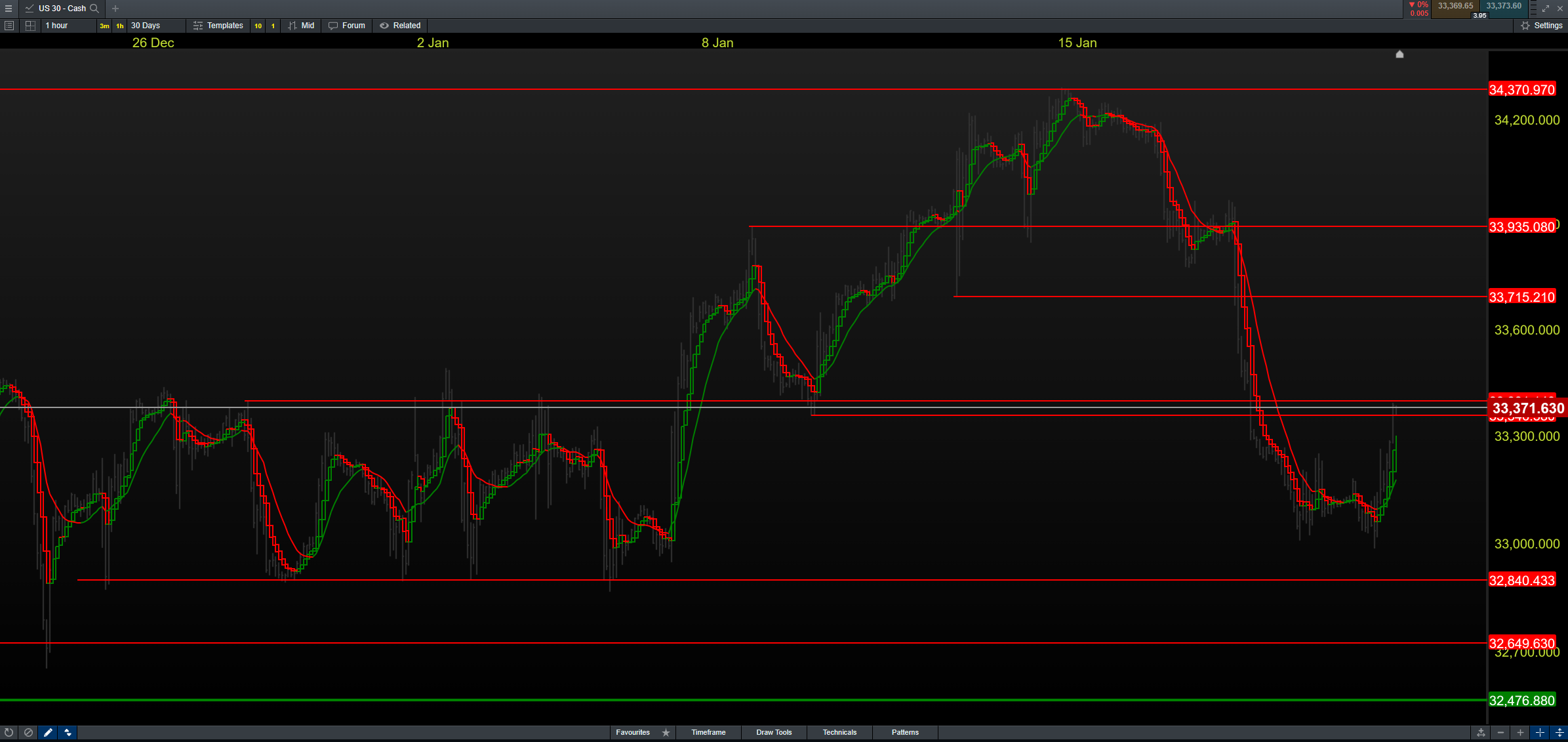Viewport: 1568px width, 742px height.
Task: Toggle the vertical auto-scale button
Action: point(1559,732)
